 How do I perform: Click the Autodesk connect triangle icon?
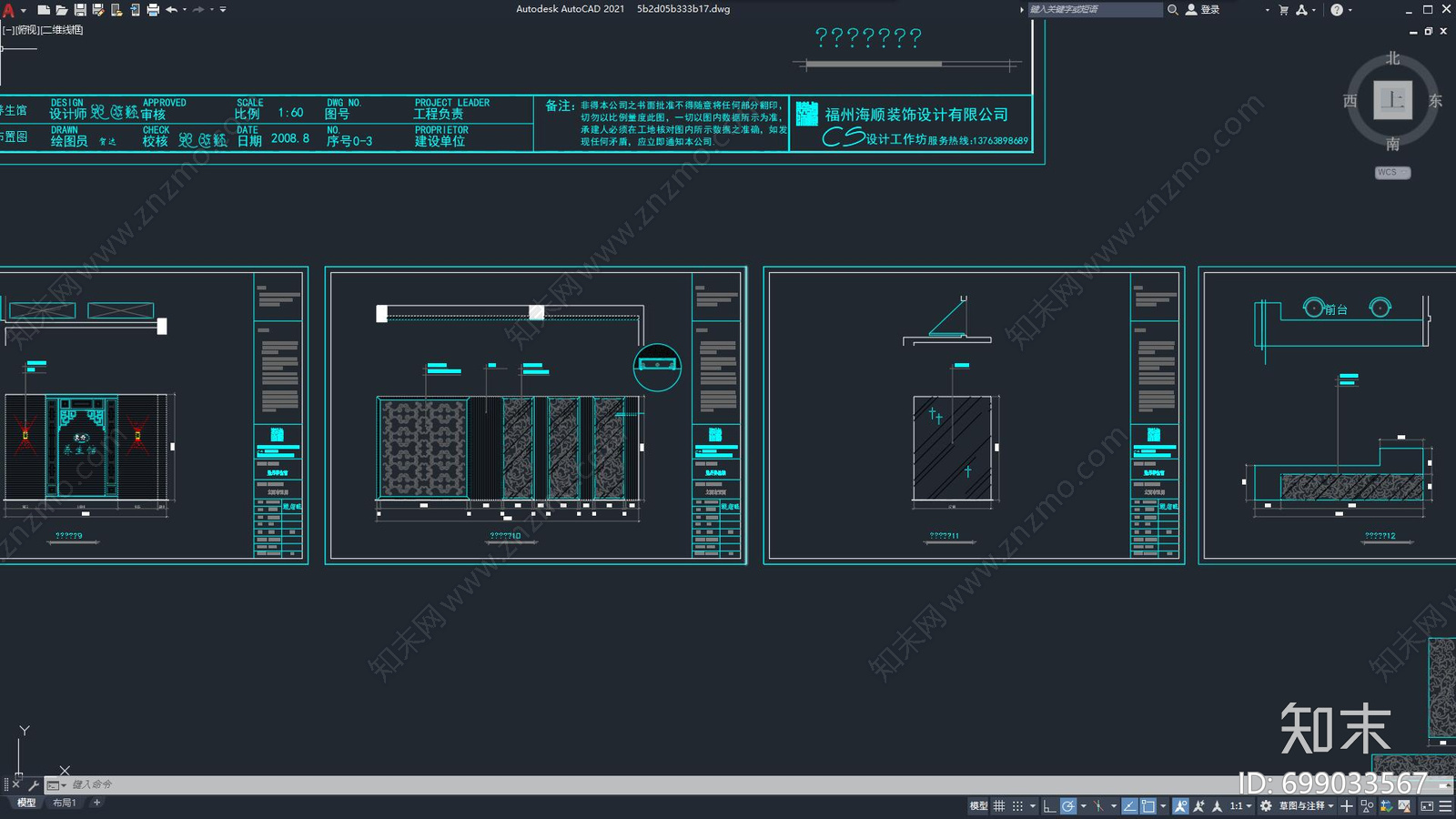[1302, 10]
